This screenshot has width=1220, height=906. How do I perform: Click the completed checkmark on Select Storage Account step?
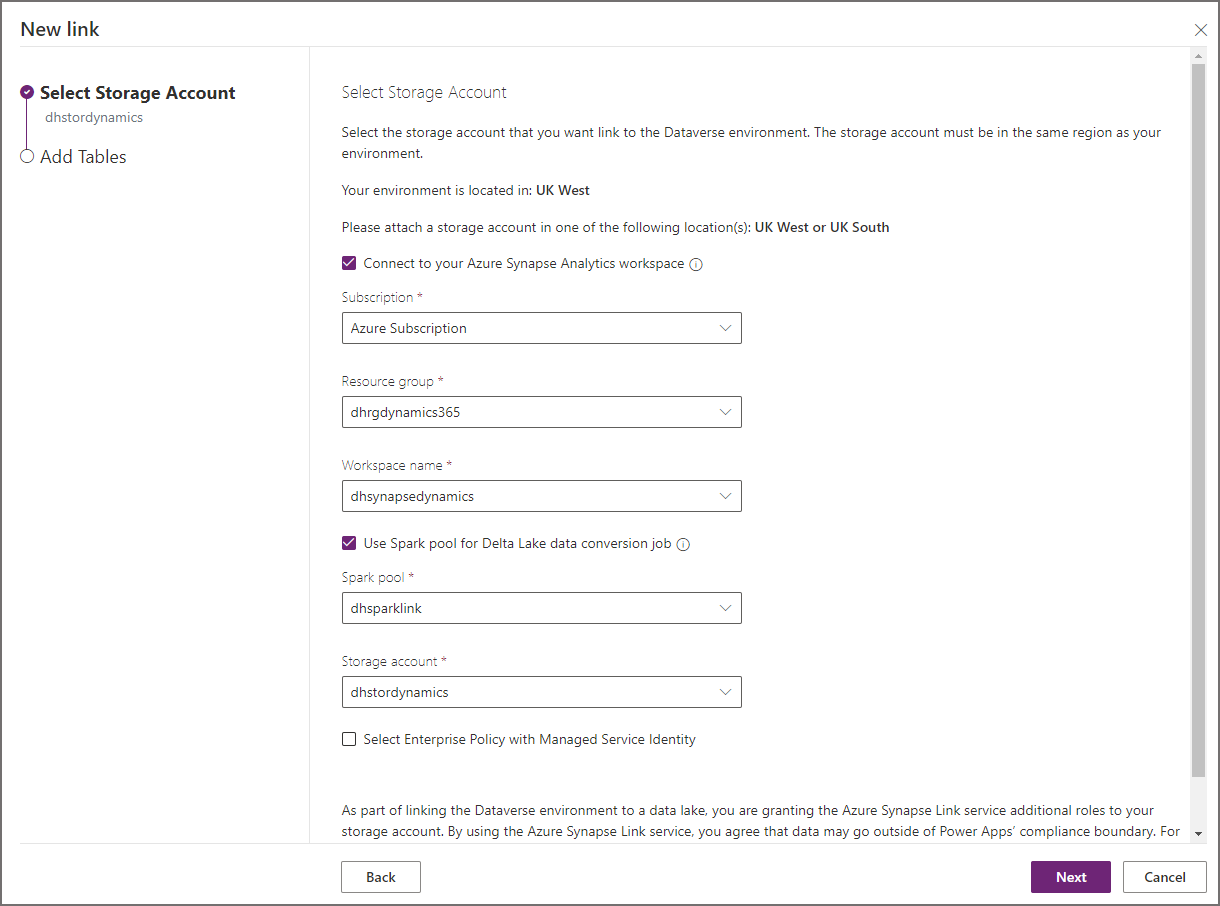tap(27, 91)
